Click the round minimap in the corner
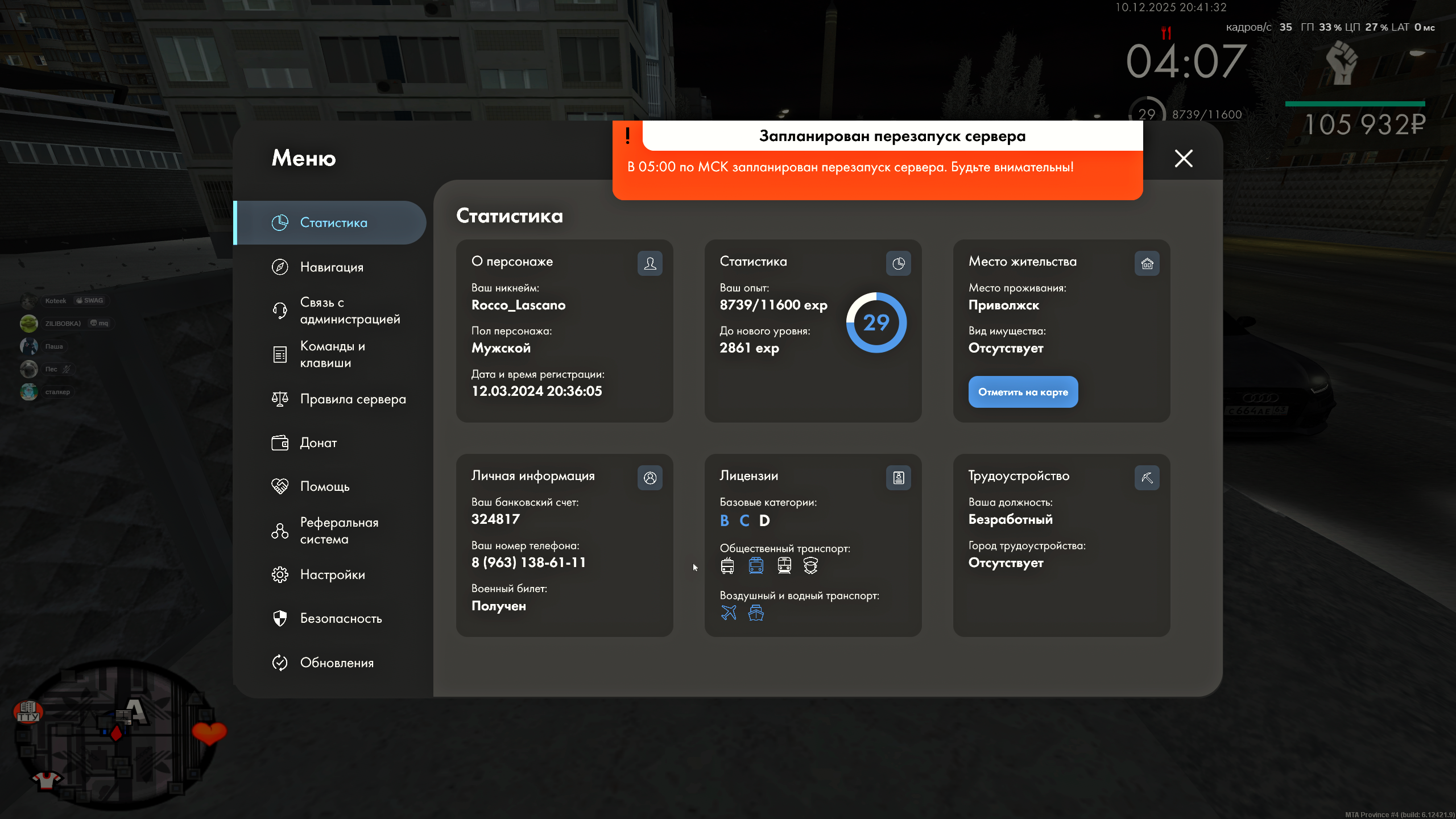 [117, 734]
